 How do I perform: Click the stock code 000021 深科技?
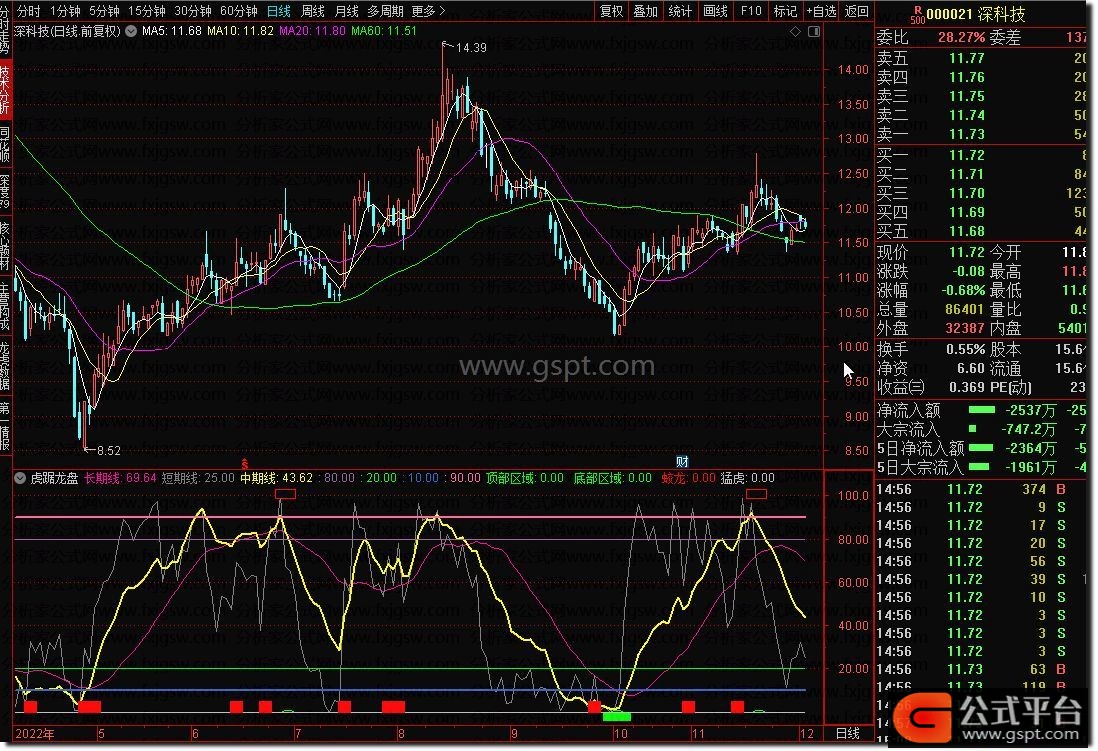pyautogui.click(x=975, y=13)
